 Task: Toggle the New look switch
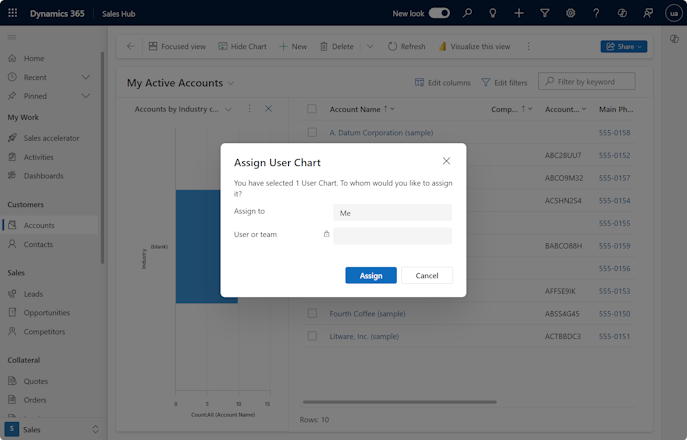coord(439,13)
